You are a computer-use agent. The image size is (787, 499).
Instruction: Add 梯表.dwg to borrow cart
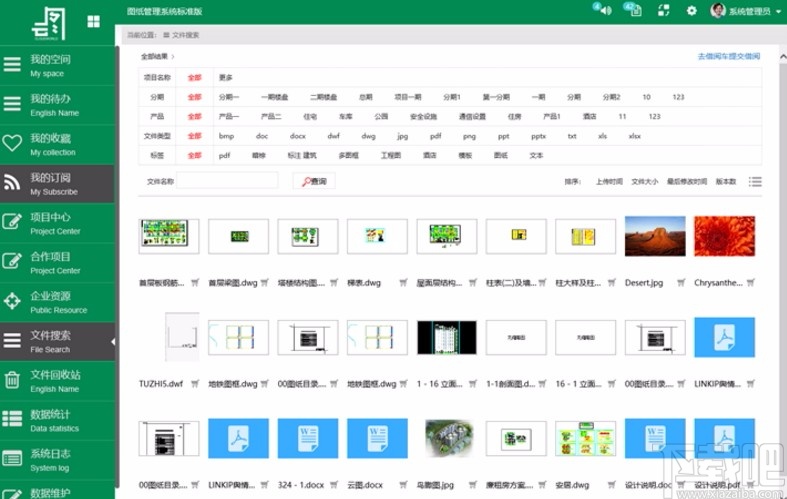[403, 283]
